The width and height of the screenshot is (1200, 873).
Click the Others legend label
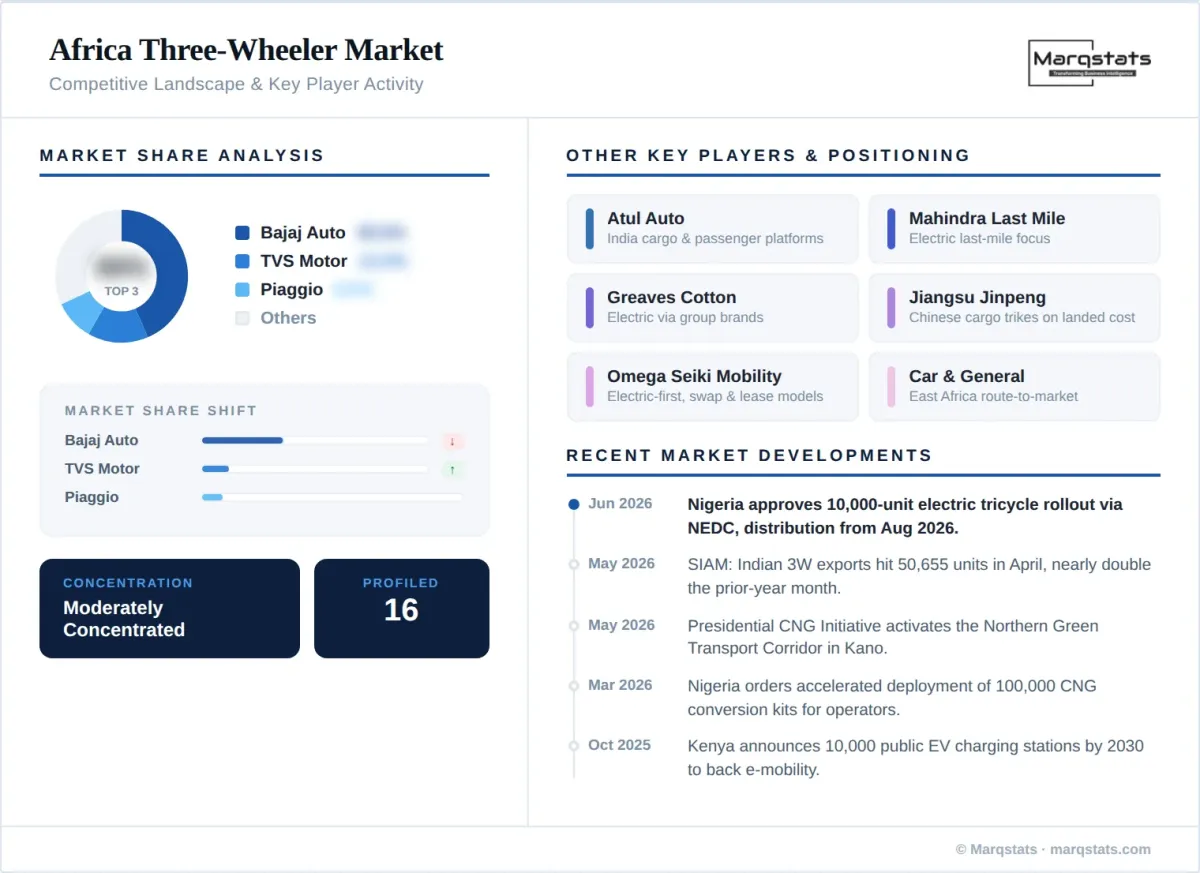[x=288, y=318]
